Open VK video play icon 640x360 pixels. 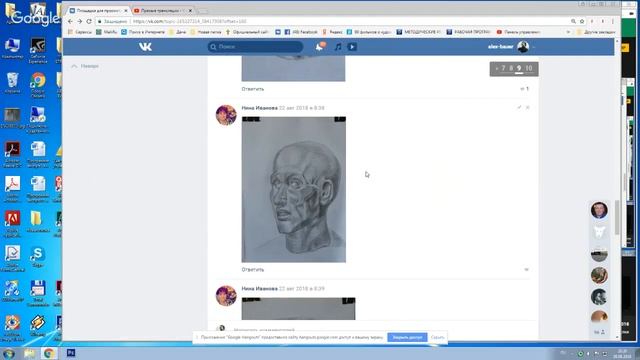pos(352,47)
